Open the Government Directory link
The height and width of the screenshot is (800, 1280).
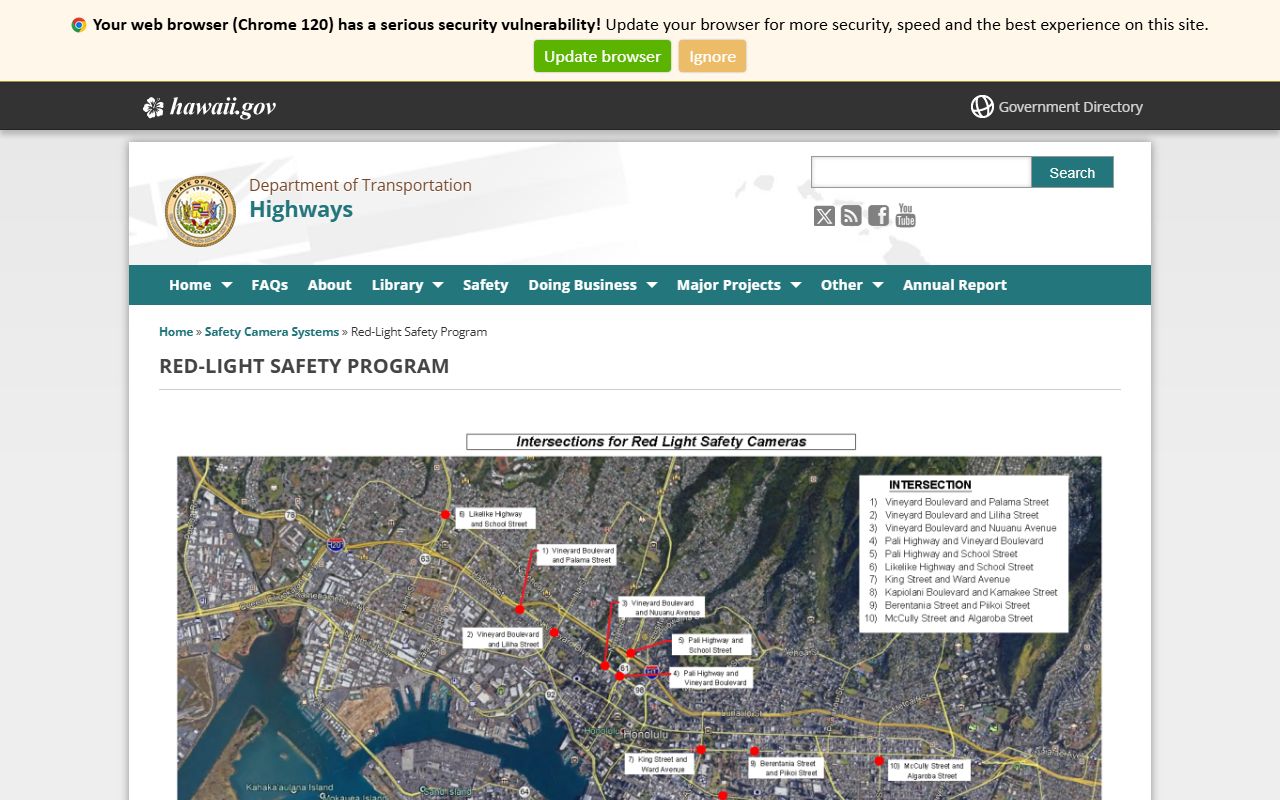tap(1070, 107)
